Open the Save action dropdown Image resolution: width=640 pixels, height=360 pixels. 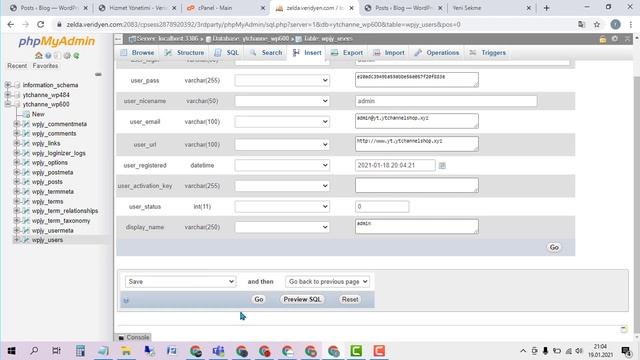coord(180,282)
